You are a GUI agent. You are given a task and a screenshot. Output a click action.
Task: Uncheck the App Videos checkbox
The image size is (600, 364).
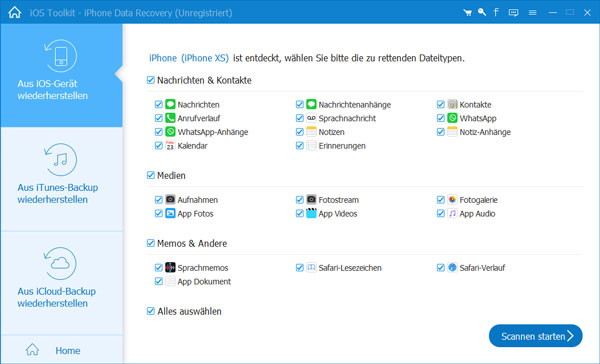(300, 213)
